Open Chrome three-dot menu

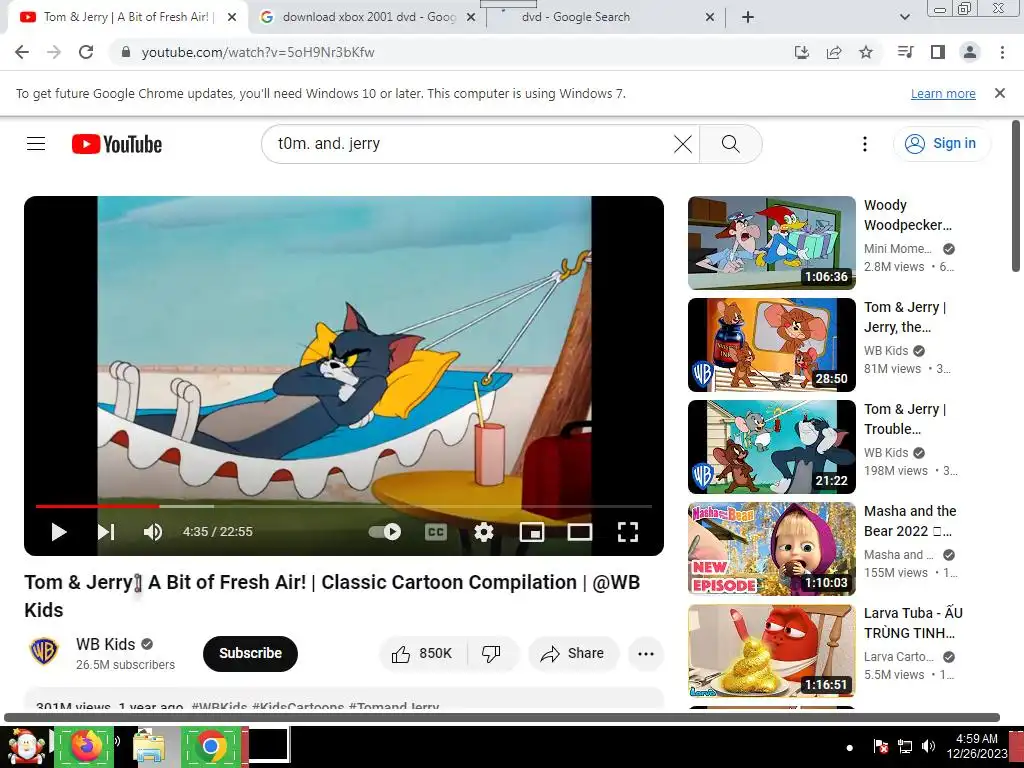click(x=1002, y=52)
